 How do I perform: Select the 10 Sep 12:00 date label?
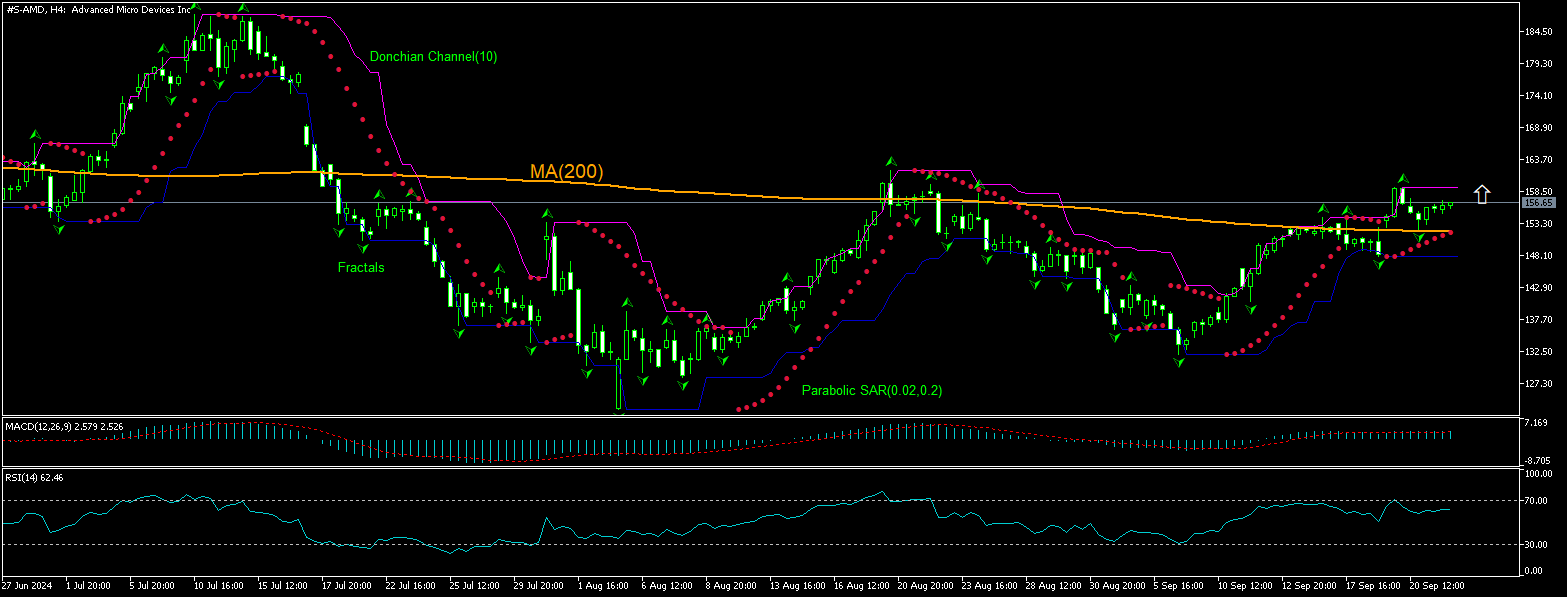[x=1242, y=583]
